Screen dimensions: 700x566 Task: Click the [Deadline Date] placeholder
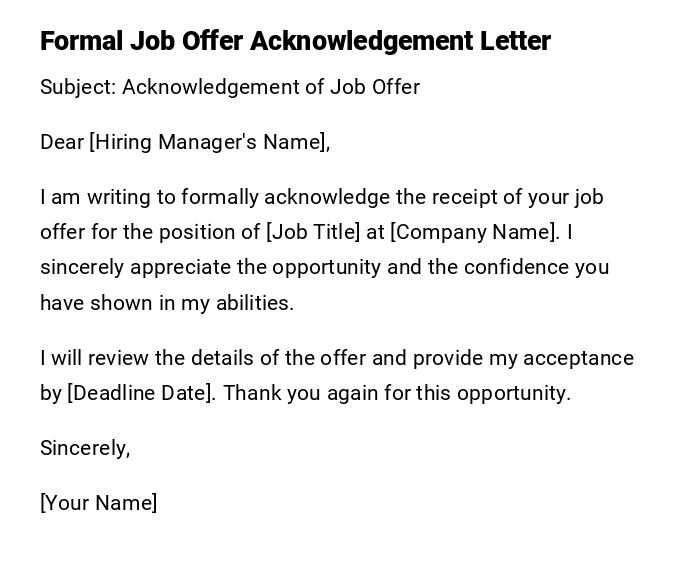pyautogui.click(x=141, y=393)
